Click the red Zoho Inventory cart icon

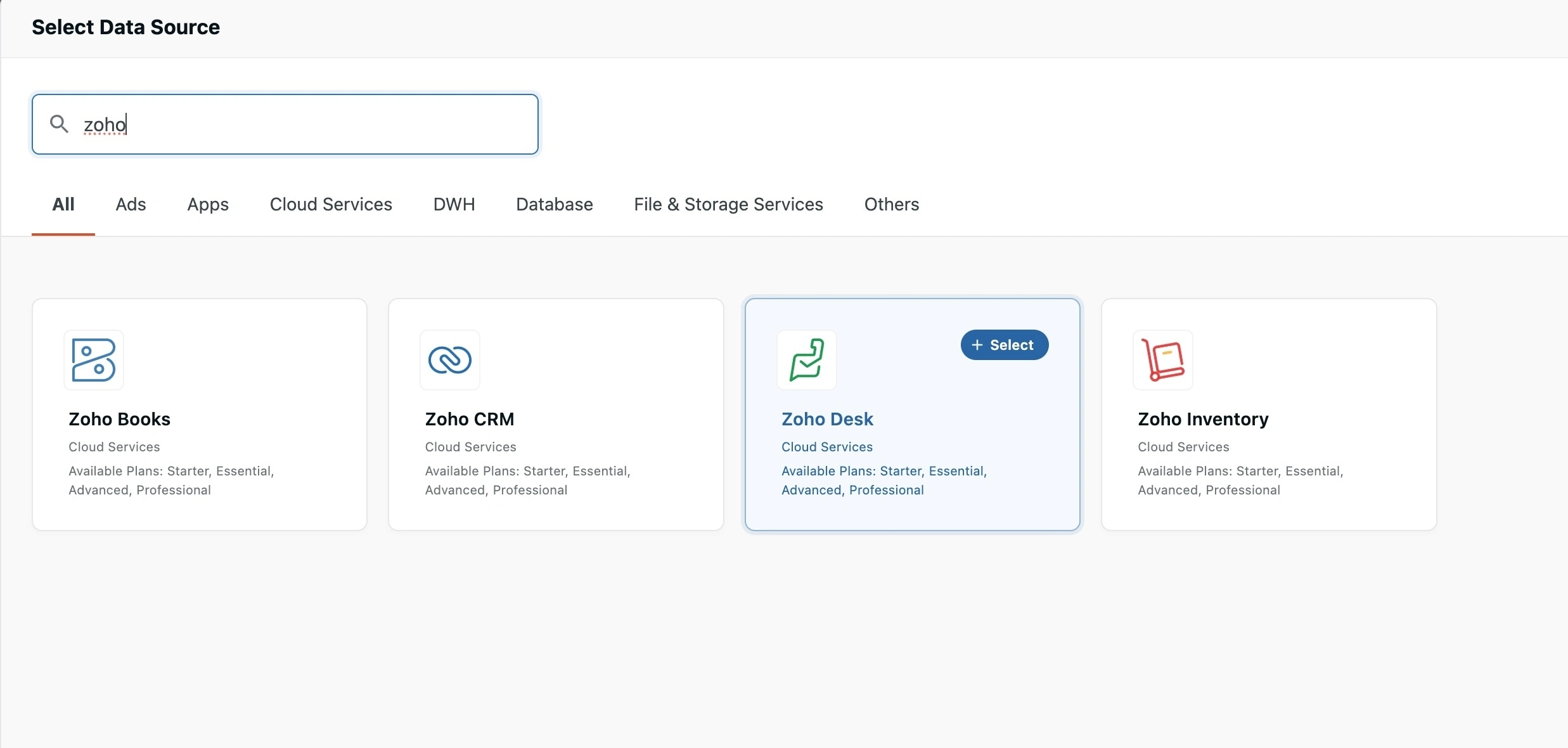point(1163,360)
